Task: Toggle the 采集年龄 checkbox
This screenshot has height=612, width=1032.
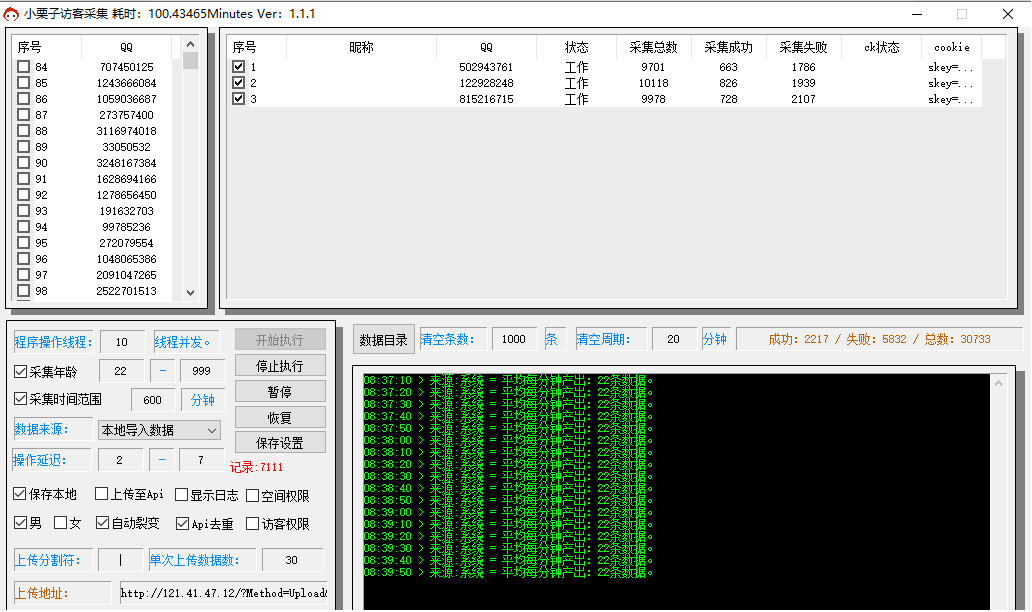Action: 21,372
